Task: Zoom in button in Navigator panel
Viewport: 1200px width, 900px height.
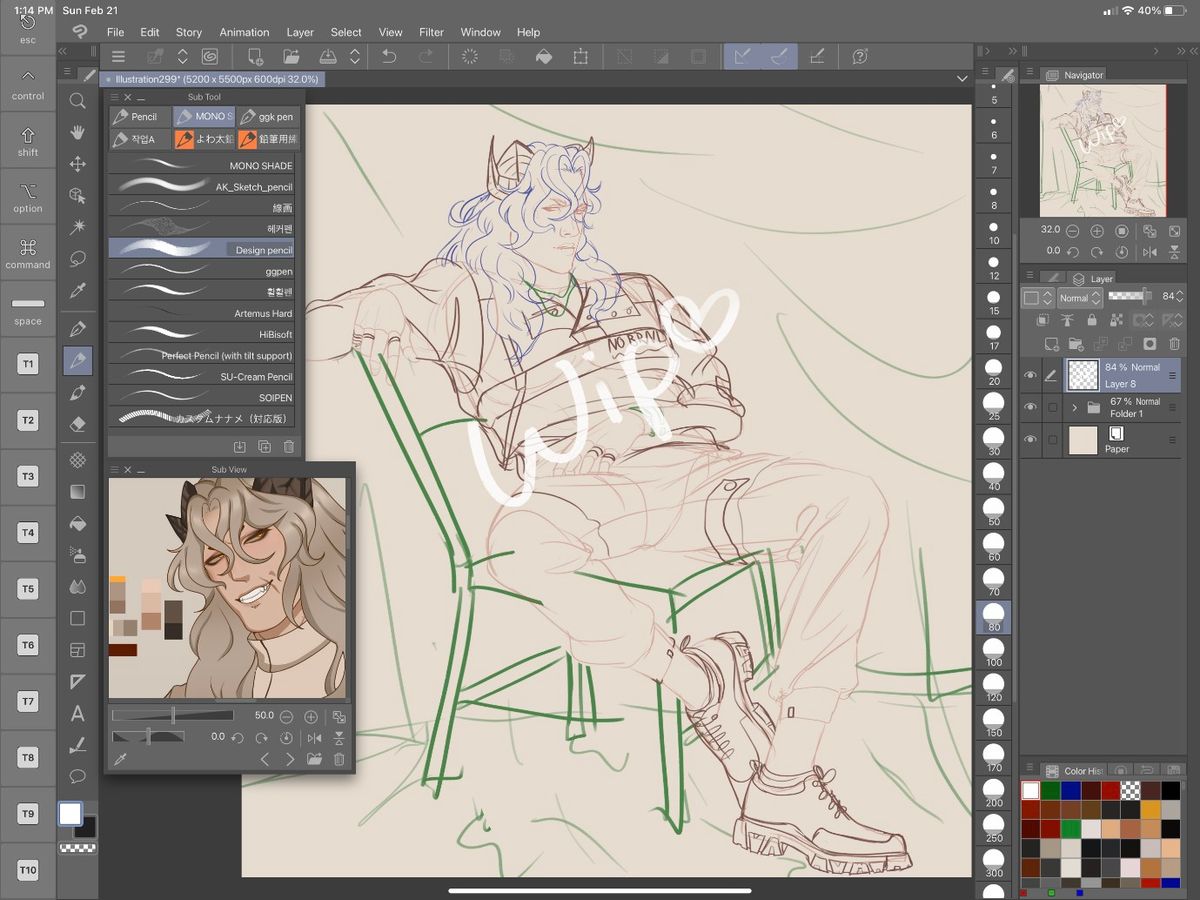Action: [1097, 230]
